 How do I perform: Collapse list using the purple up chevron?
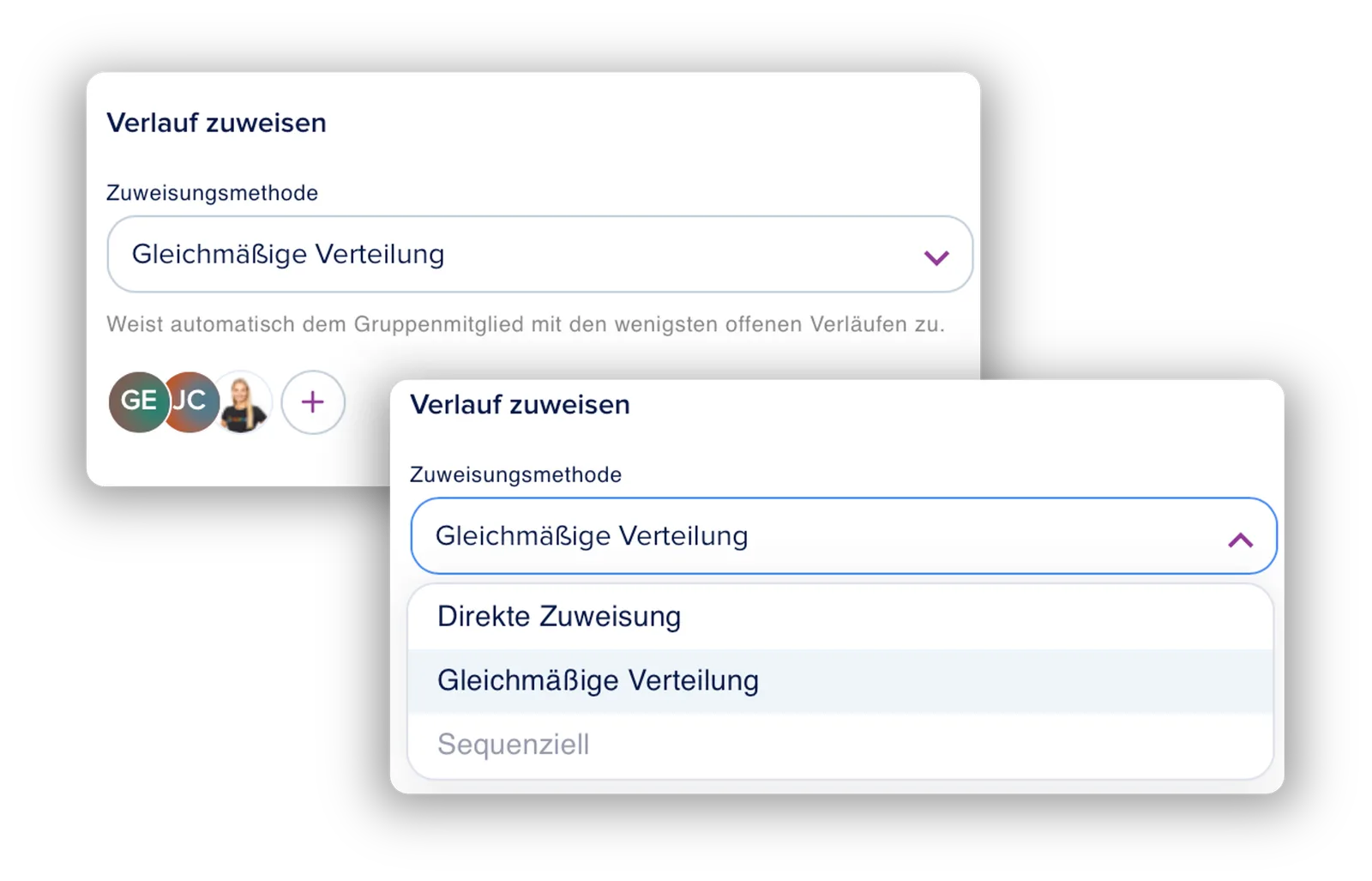tap(1240, 540)
